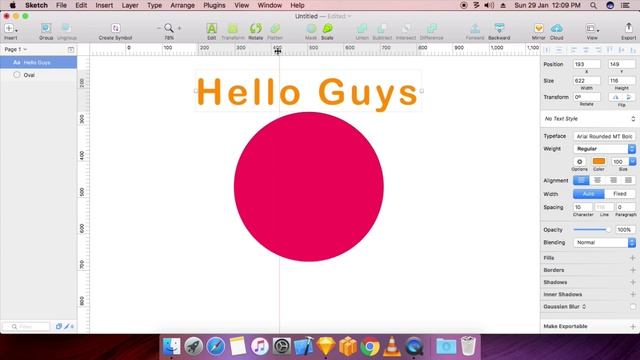This screenshot has height=360, width=640.
Task: Open the Blending Normal dropdown
Action: click(604, 242)
